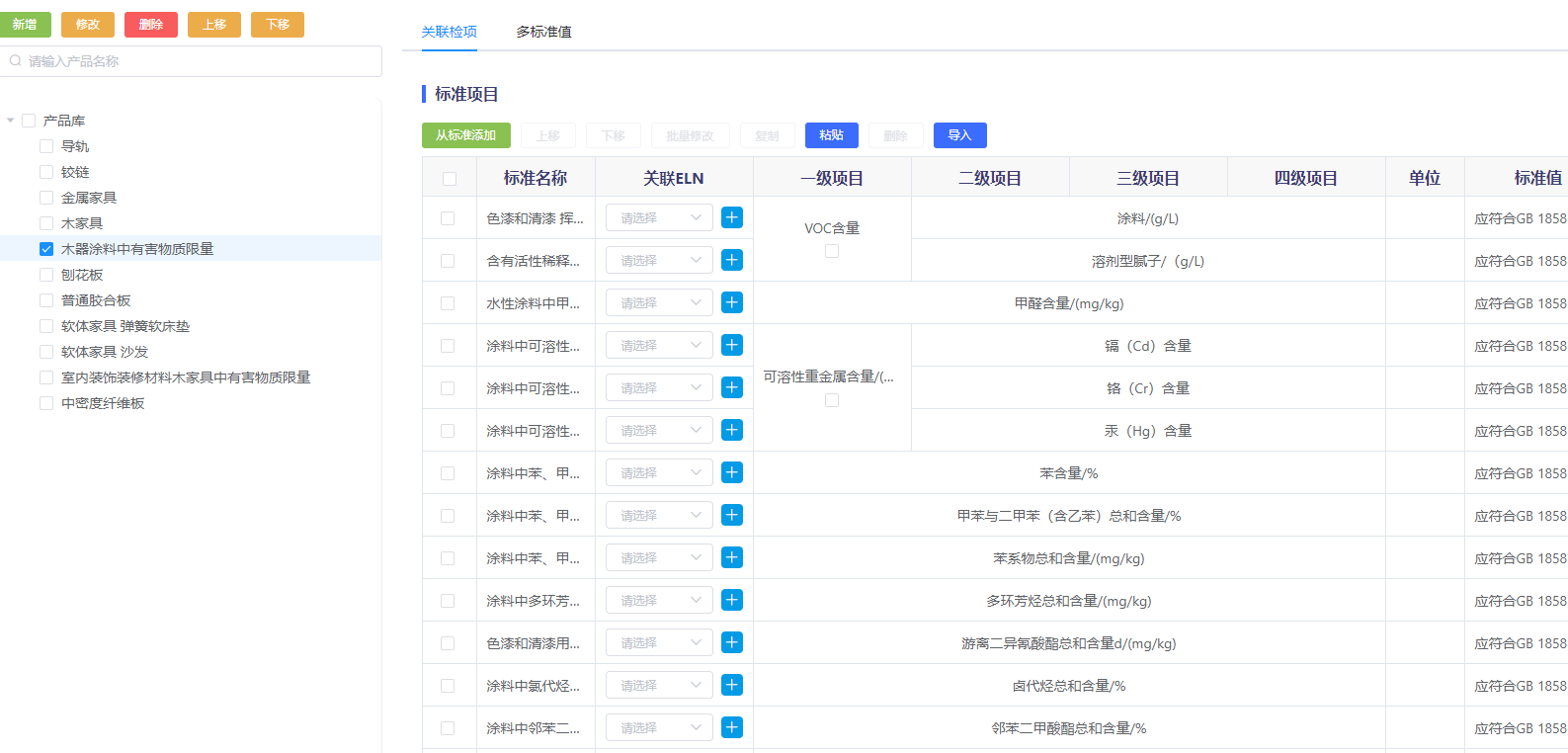Viewport: 1568px width, 753px height.
Task: Select 金属家具 in the product tree
Action: [x=89, y=198]
